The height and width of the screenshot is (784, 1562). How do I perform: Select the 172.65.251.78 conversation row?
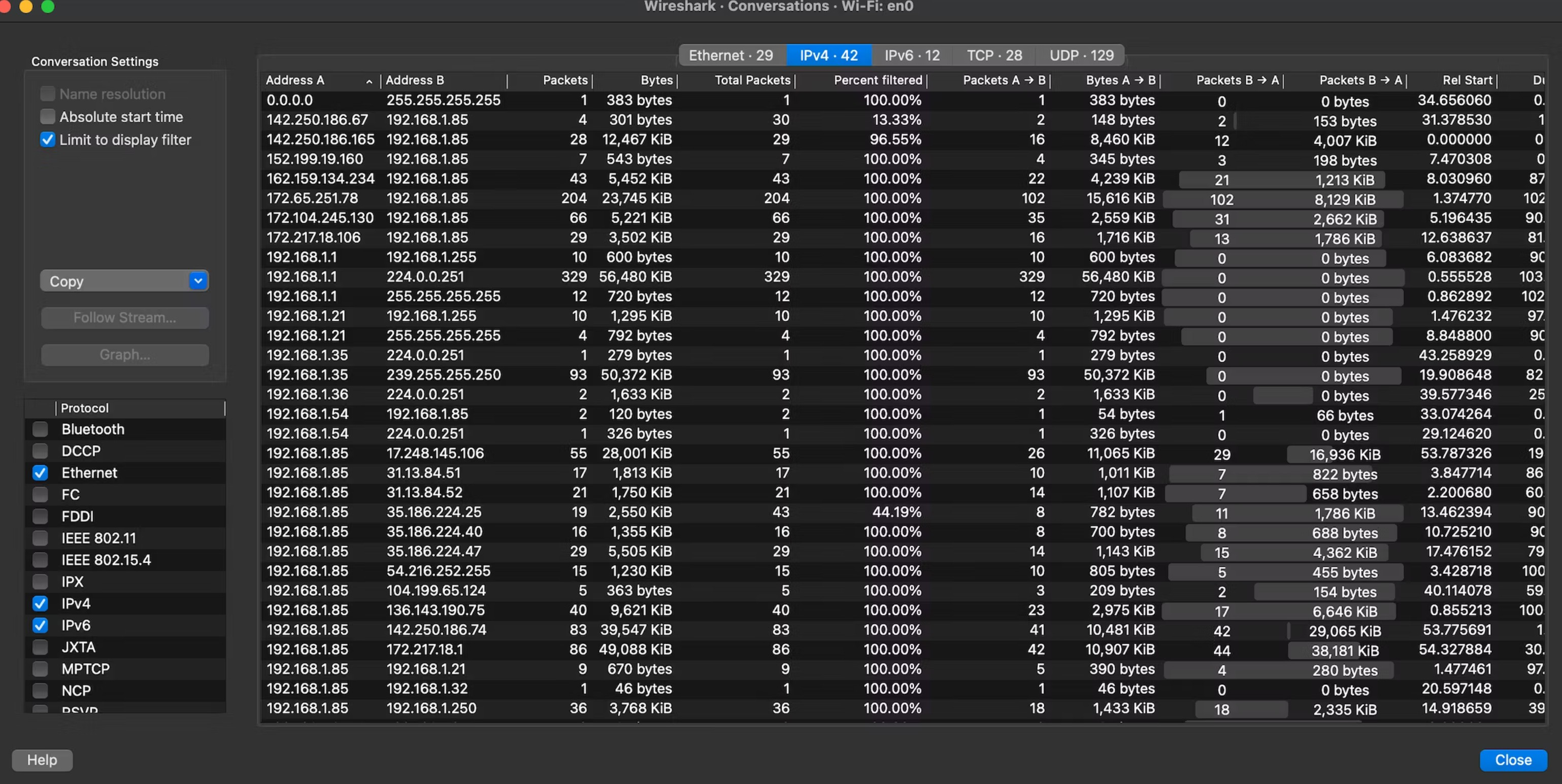(904, 198)
